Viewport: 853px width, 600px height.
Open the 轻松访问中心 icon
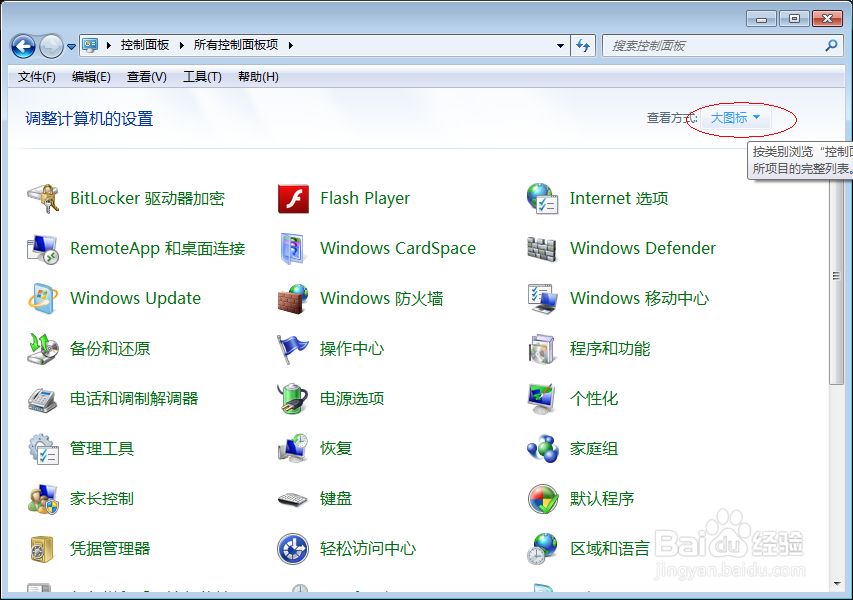(293, 549)
